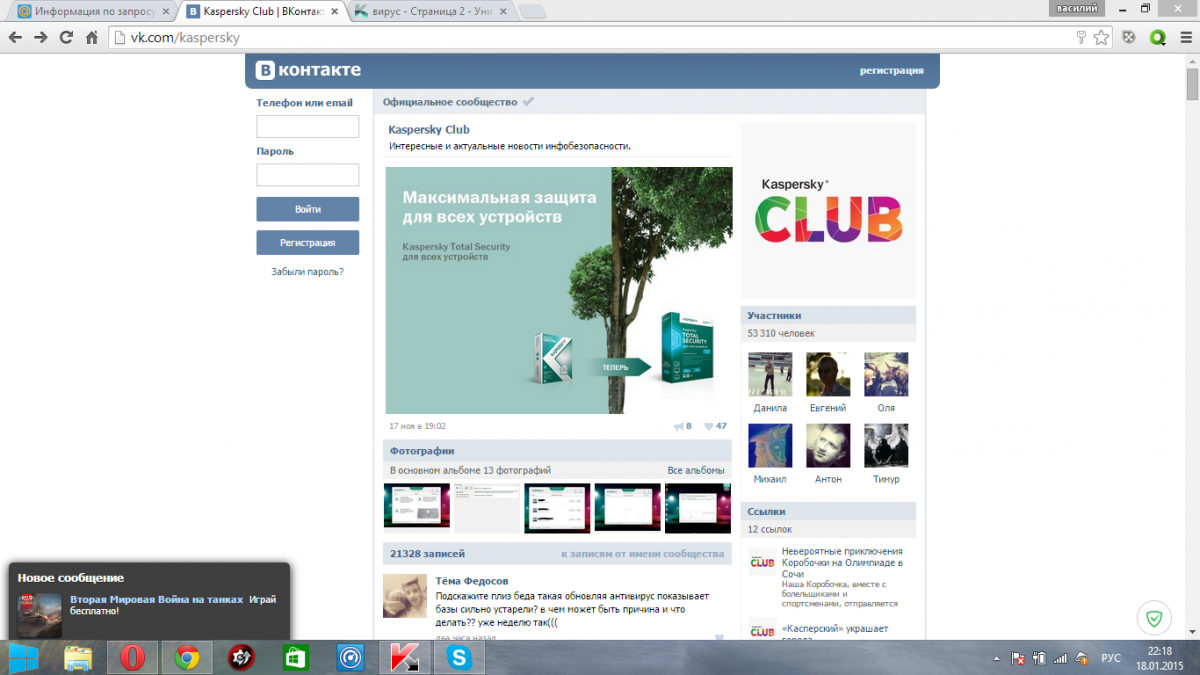Click the green Q extension icon
The height and width of the screenshot is (675, 1200).
point(1158,38)
